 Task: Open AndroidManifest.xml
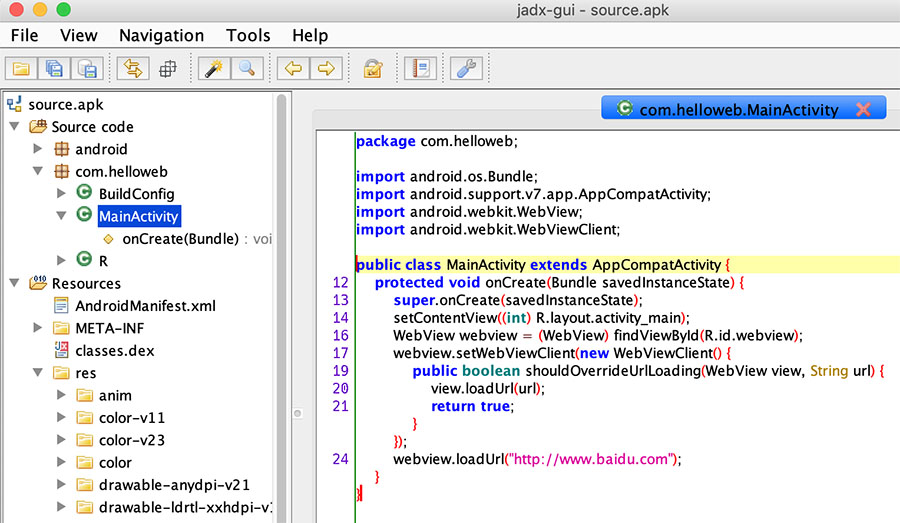(145, 305)
